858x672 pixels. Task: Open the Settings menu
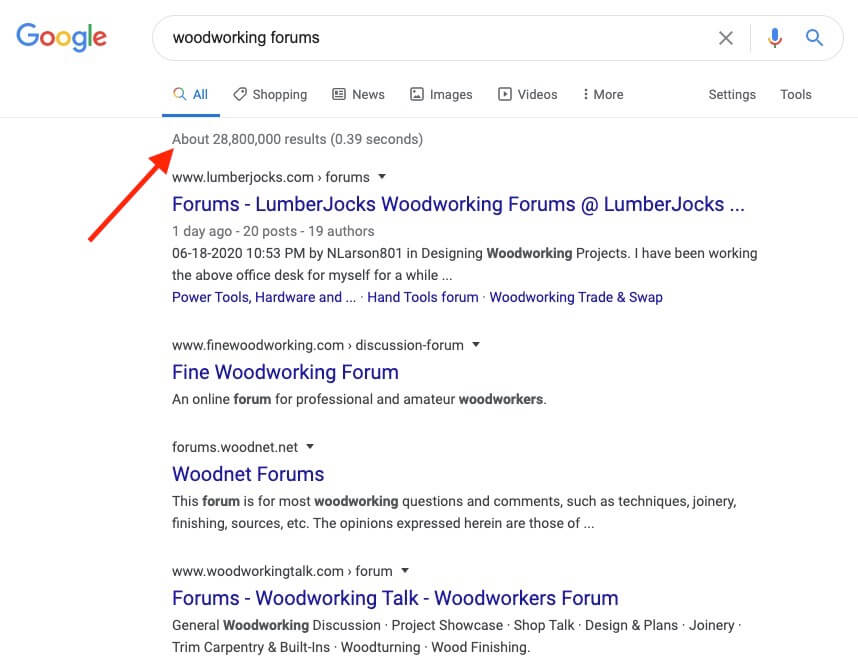[x=731, y=94]
